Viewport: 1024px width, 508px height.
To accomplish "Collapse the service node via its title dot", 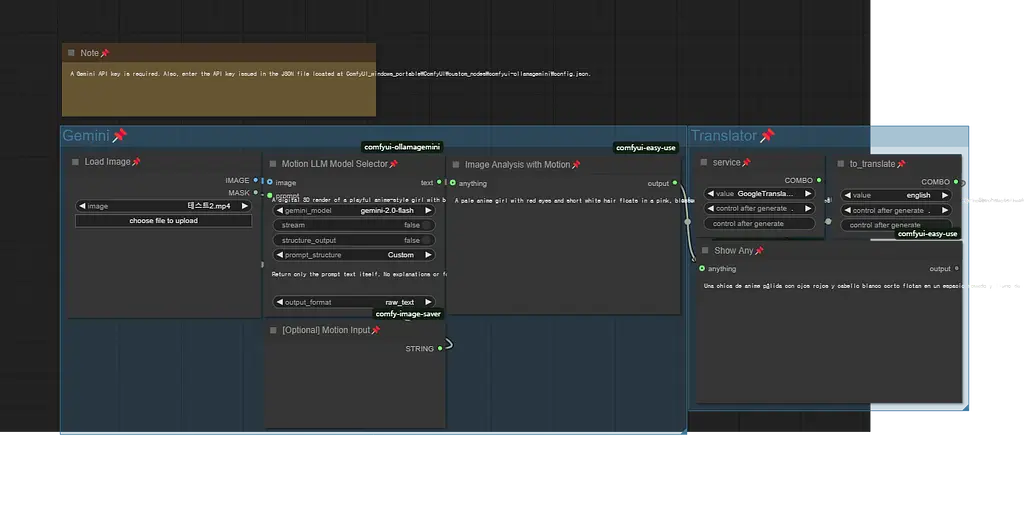I will [x=704, y=163].
